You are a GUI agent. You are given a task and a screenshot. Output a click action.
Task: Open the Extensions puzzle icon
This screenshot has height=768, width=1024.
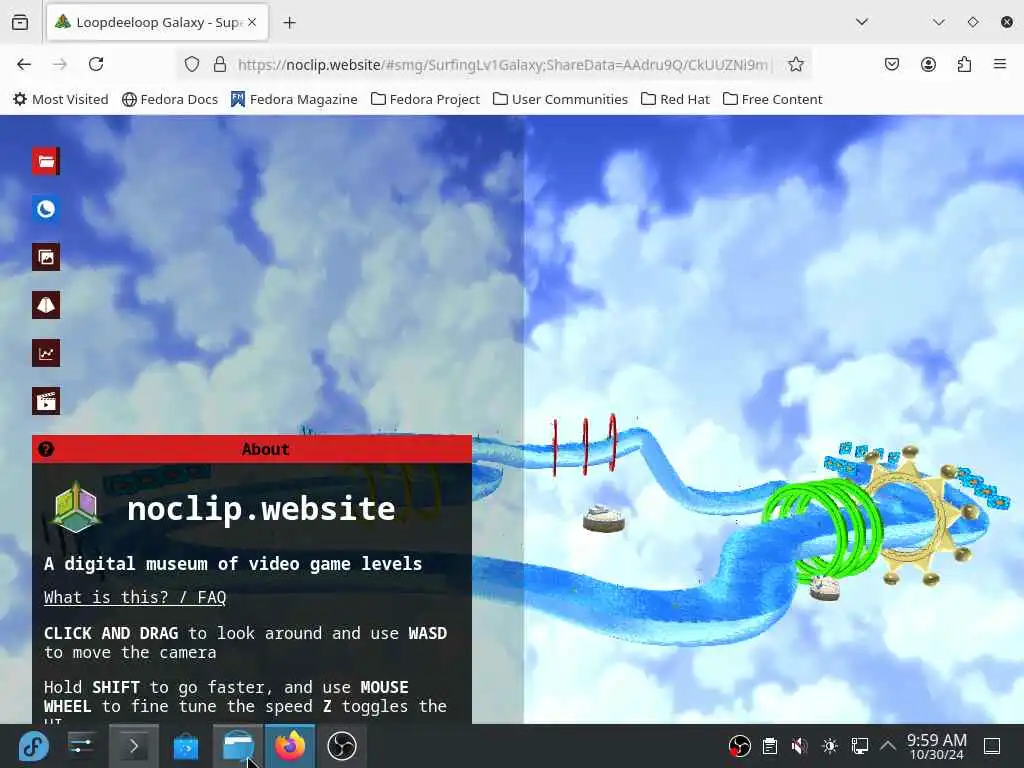965,64
